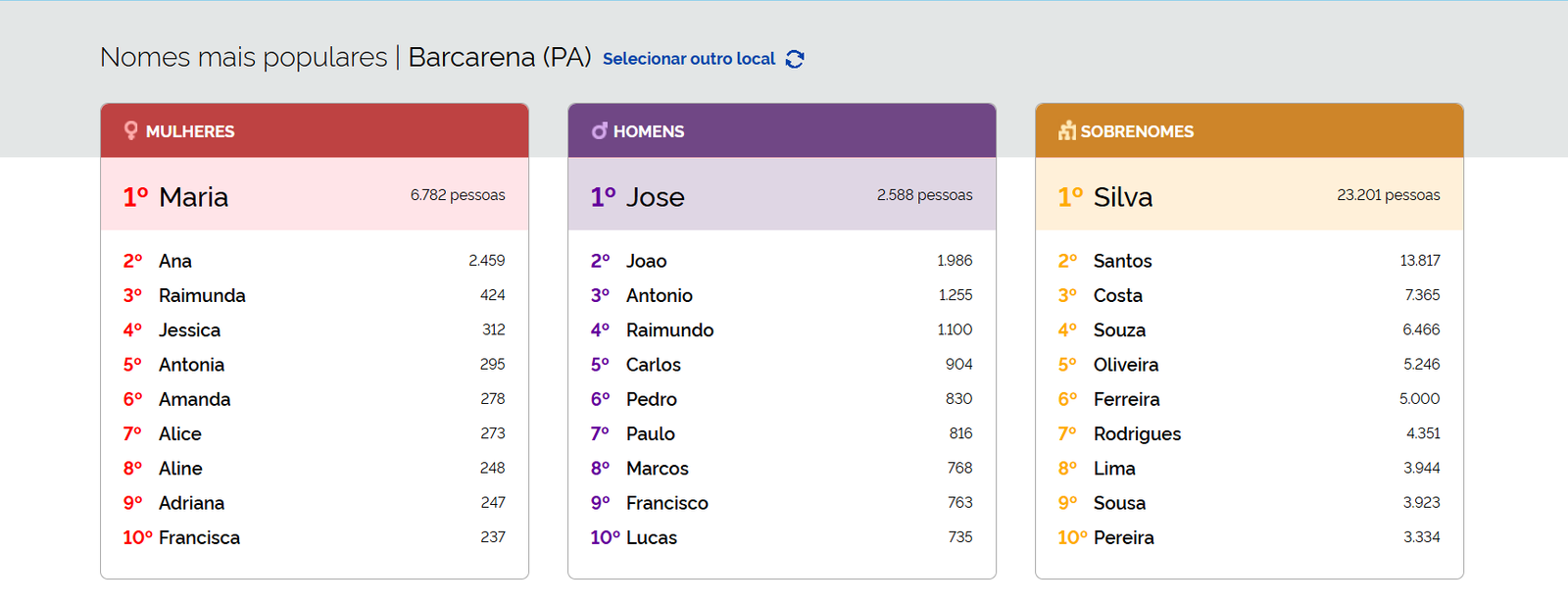Click the top surname Silva
This screenshot has width=1568, height=604.
pyautogui.click(x=1122, y=197)
